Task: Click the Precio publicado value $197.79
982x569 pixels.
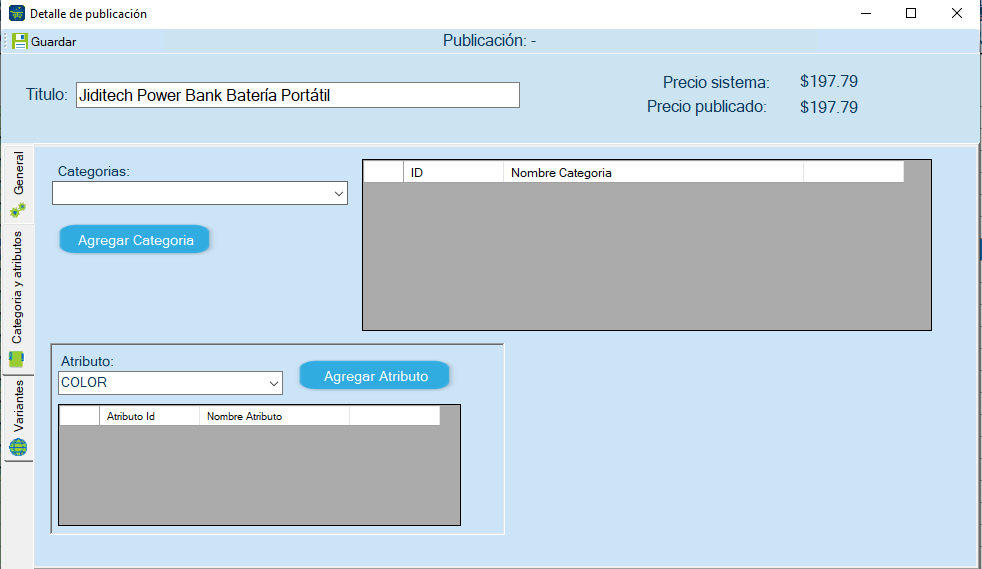Action: tap(829, 107)
